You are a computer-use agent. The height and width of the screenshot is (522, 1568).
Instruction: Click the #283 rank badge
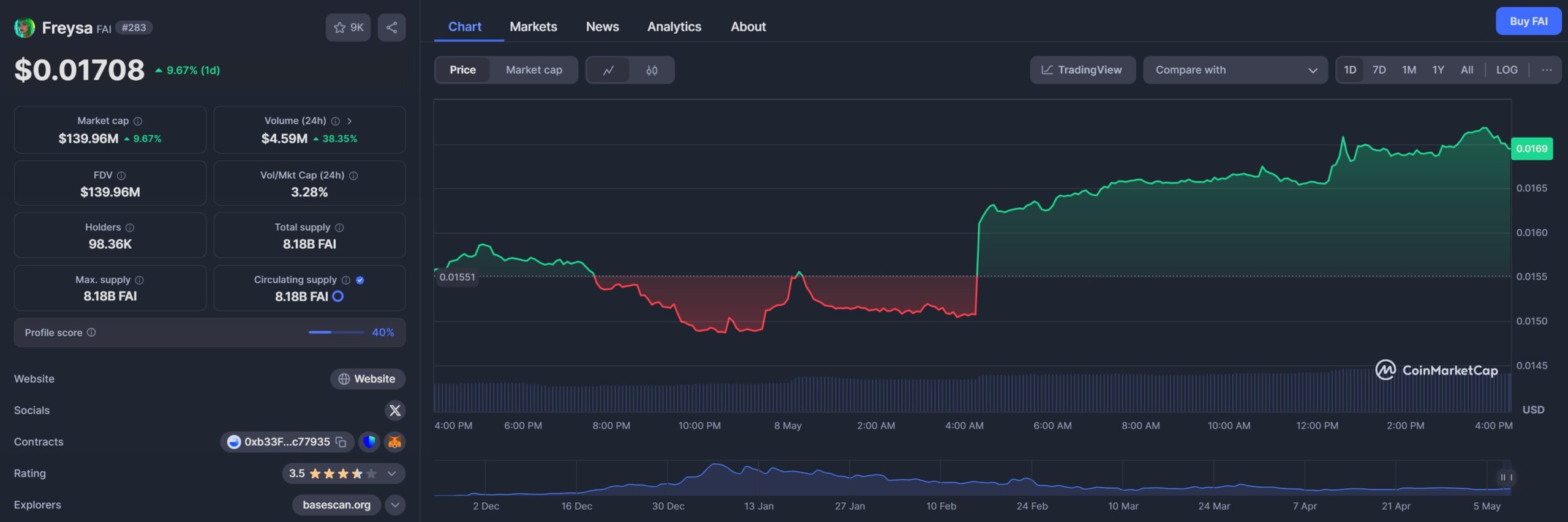tap(134, 28)
